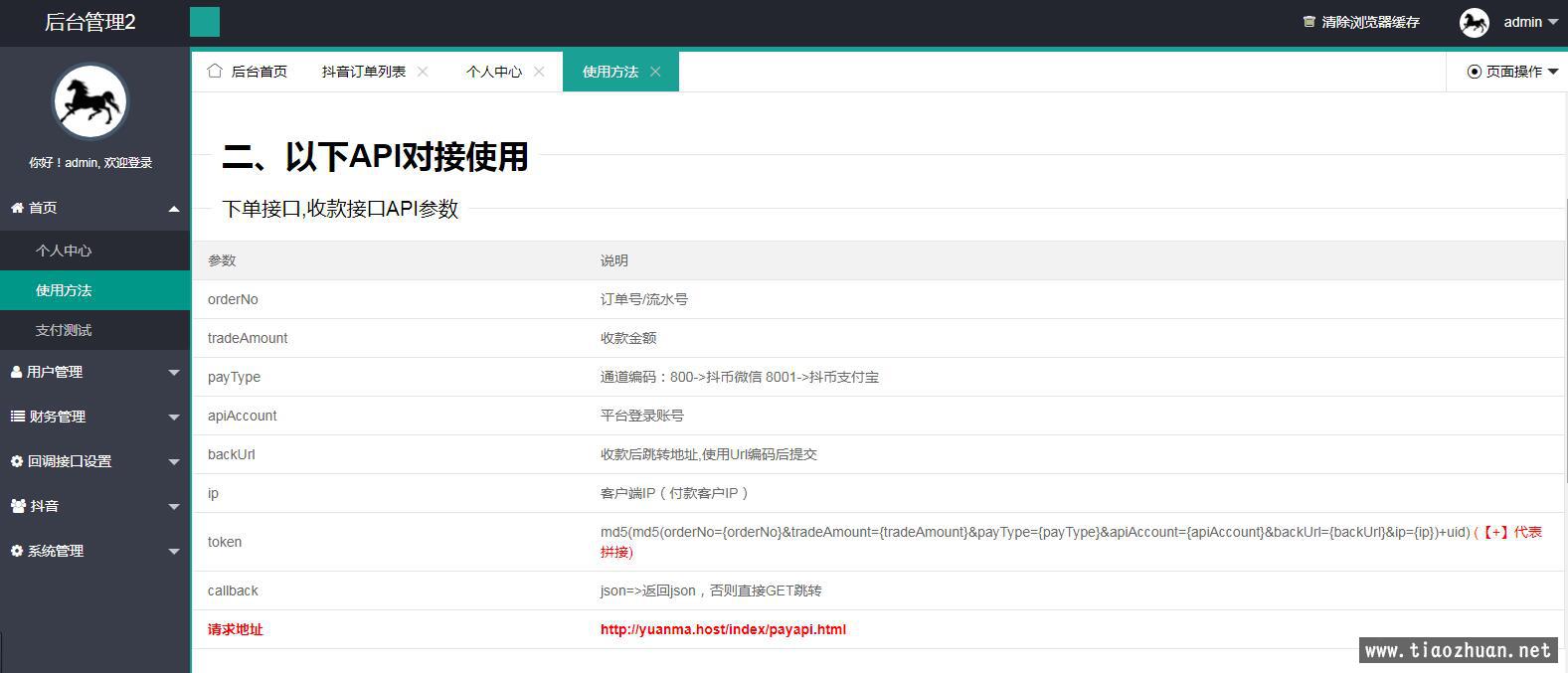This screenshot has width=1568, height=673.
Task: Open 个人中心 in the sidebar
Action: 64,251
